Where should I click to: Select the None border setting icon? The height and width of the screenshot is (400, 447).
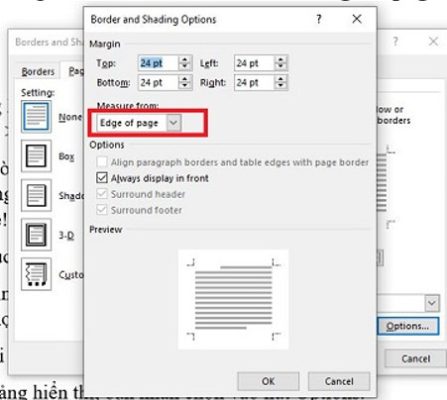tap(36, 117)
